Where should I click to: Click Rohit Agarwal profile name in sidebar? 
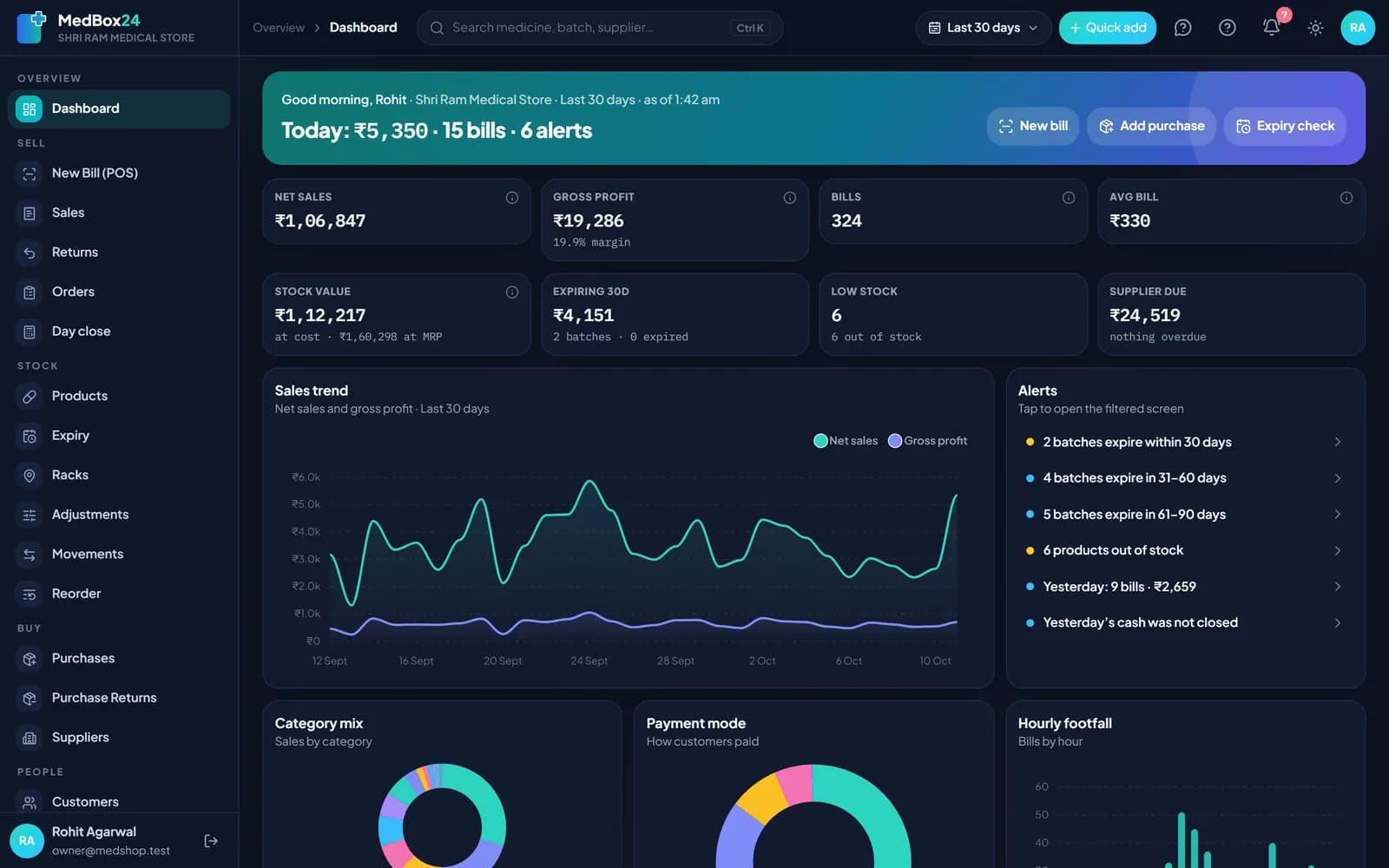coord(94,832)
